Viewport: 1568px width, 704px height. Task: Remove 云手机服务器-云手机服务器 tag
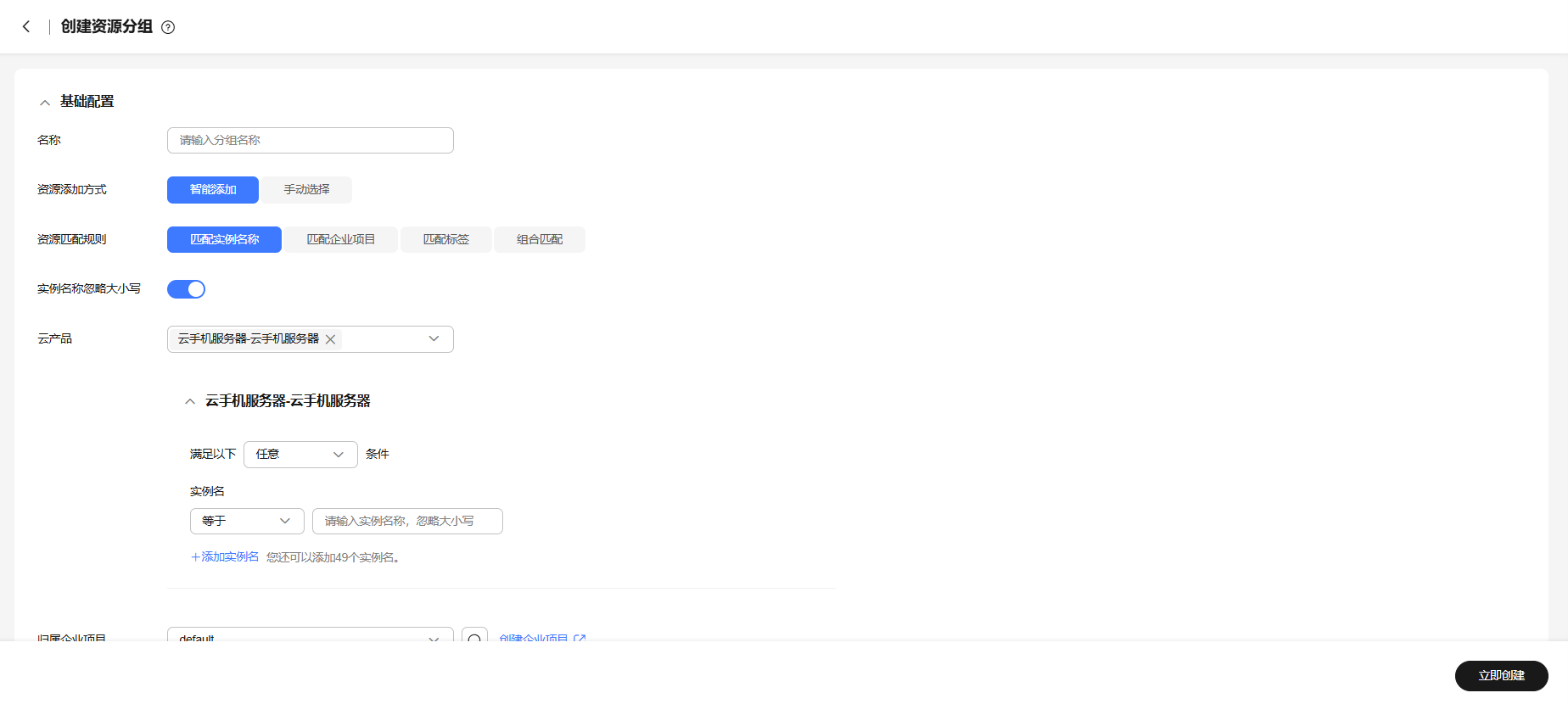coord(331,339)
